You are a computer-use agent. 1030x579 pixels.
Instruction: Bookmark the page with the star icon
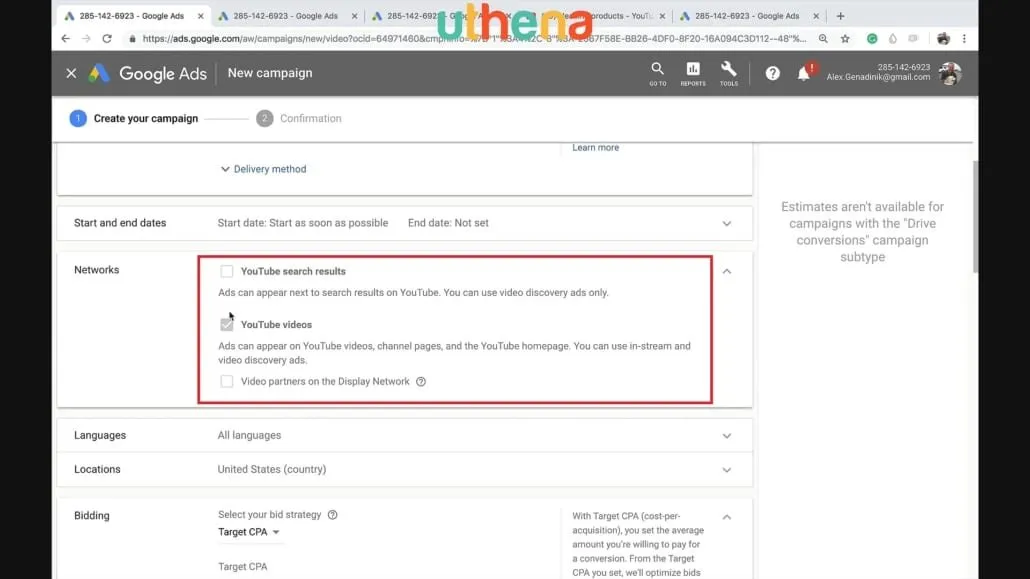845,39
